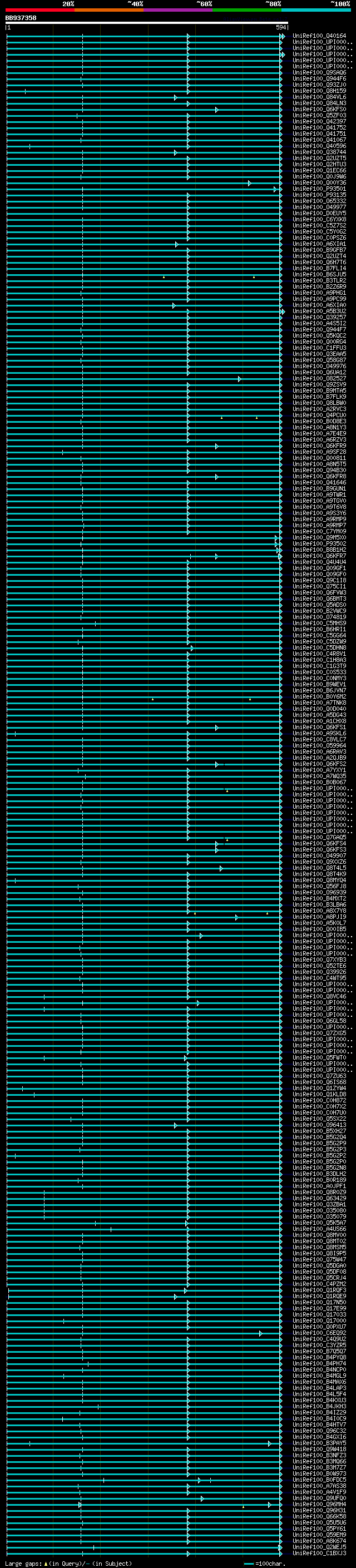This screenshot has height=1568, width=356.
Task: Select the UniRef100_Q41752 label
Action: coord(319,128)
